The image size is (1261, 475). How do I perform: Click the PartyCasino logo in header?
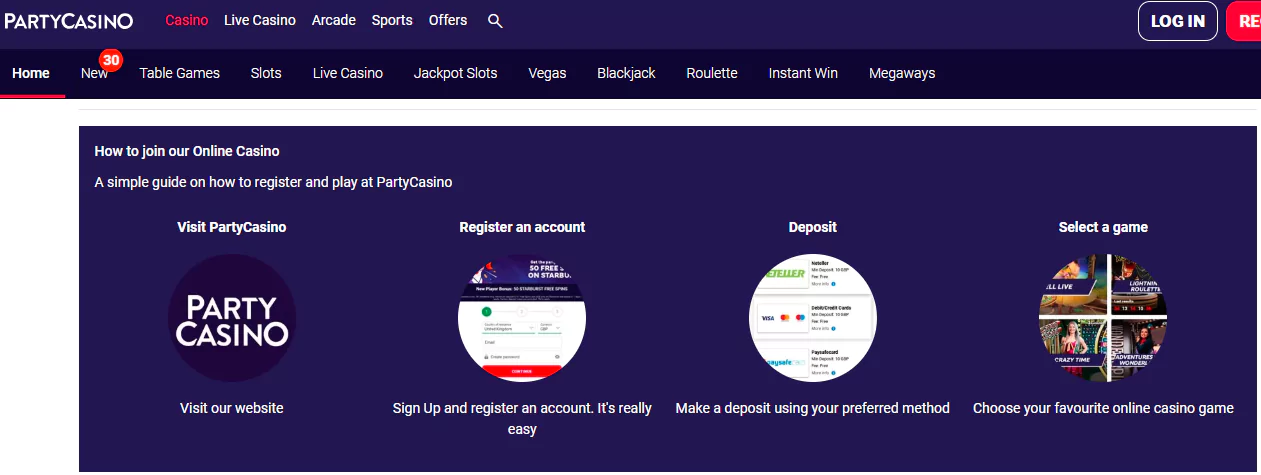pyautogui.click(x=69, y=21)
